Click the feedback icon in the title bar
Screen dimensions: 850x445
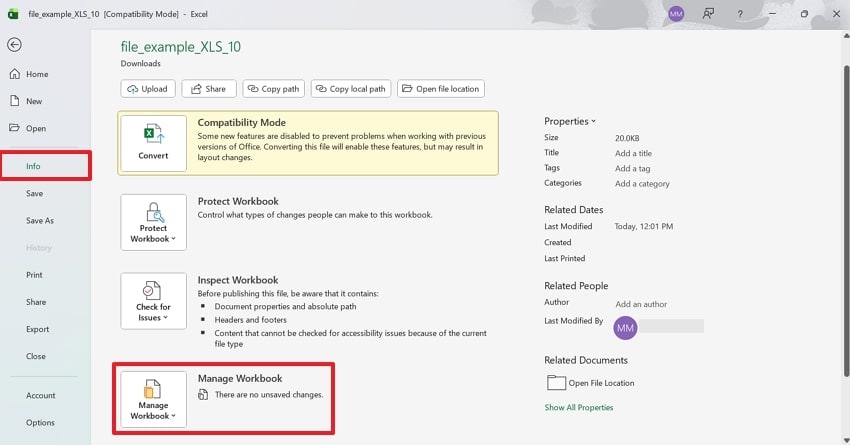pyautogui.click(x=708, y=14)
